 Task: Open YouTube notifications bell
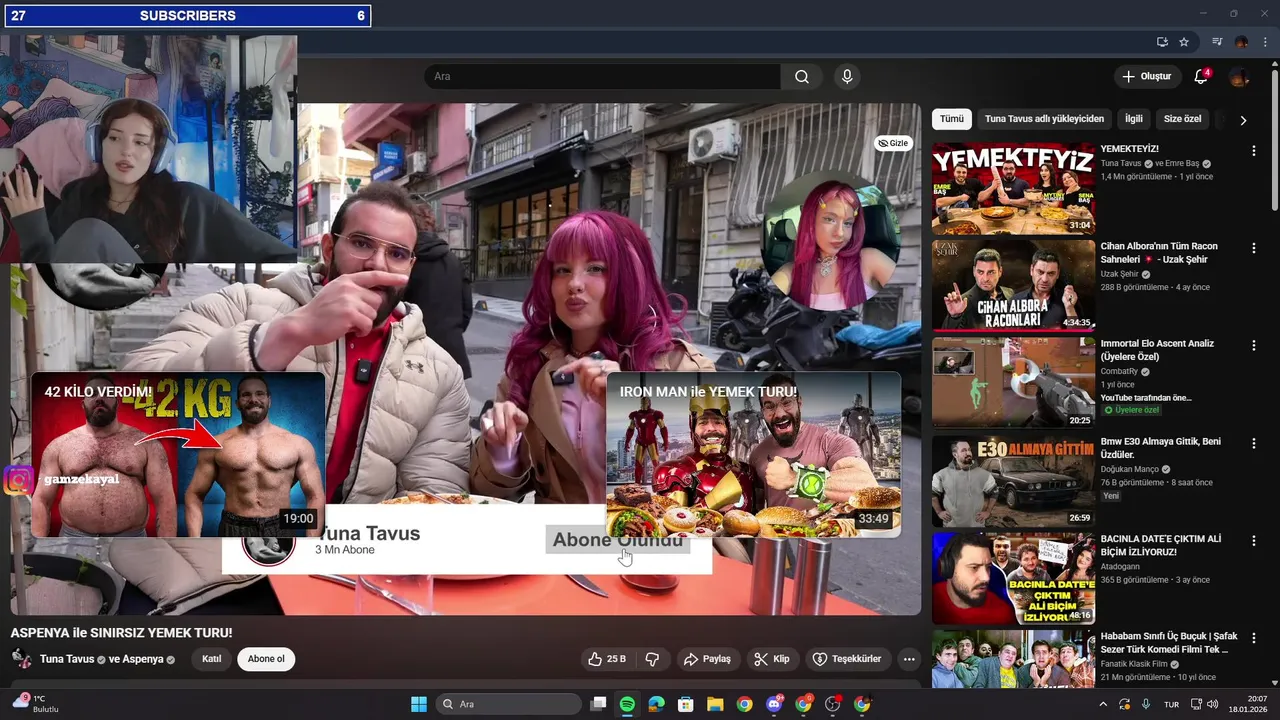click(1202, 77)
